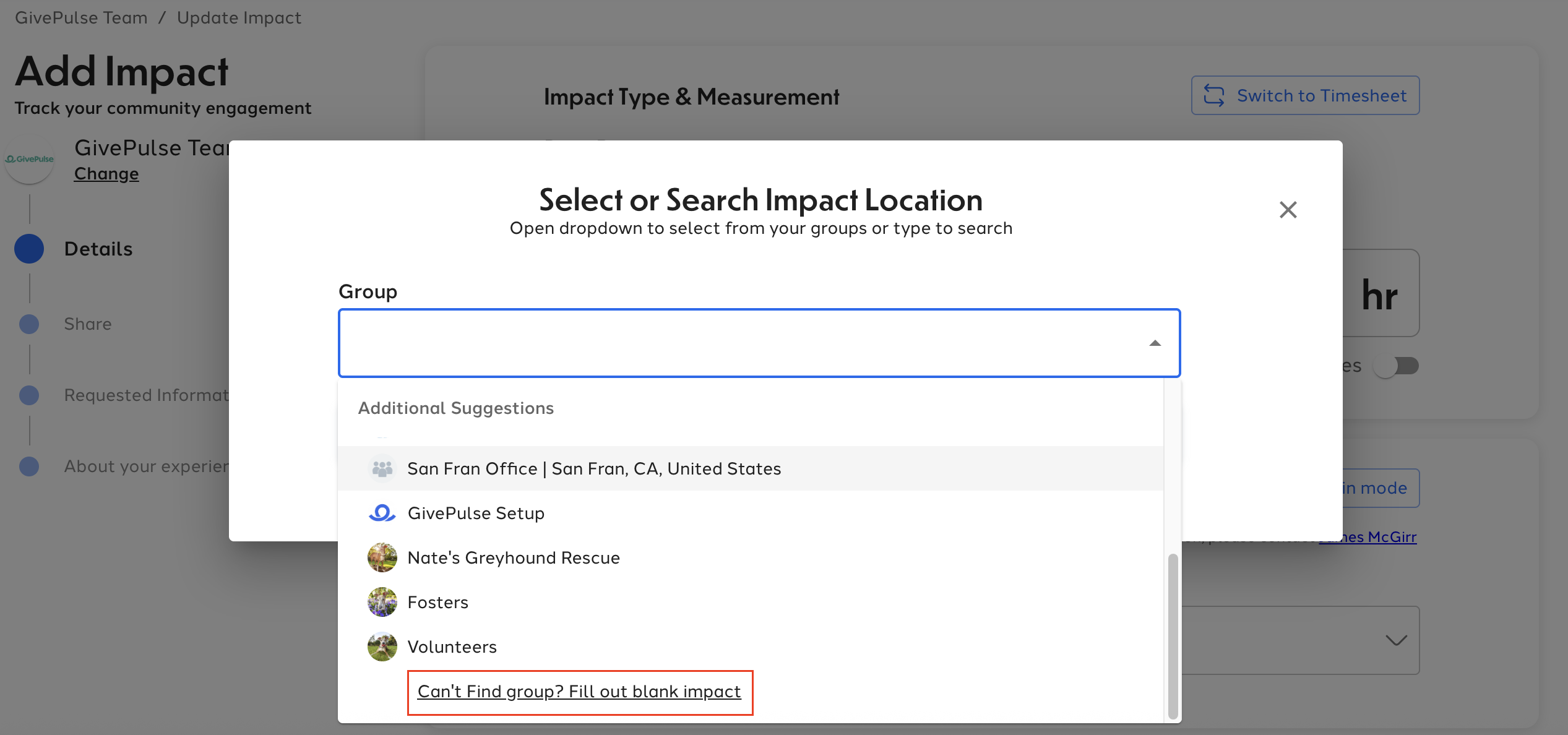Click the Change link under GivePulse Team
1568x735 pixels.
(106, 174)
